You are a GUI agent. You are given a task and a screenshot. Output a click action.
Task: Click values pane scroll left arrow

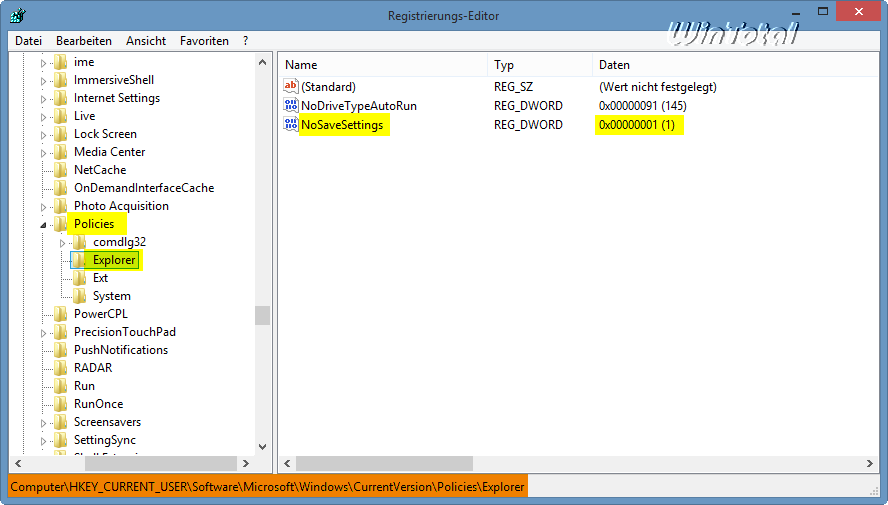[287, 463]
